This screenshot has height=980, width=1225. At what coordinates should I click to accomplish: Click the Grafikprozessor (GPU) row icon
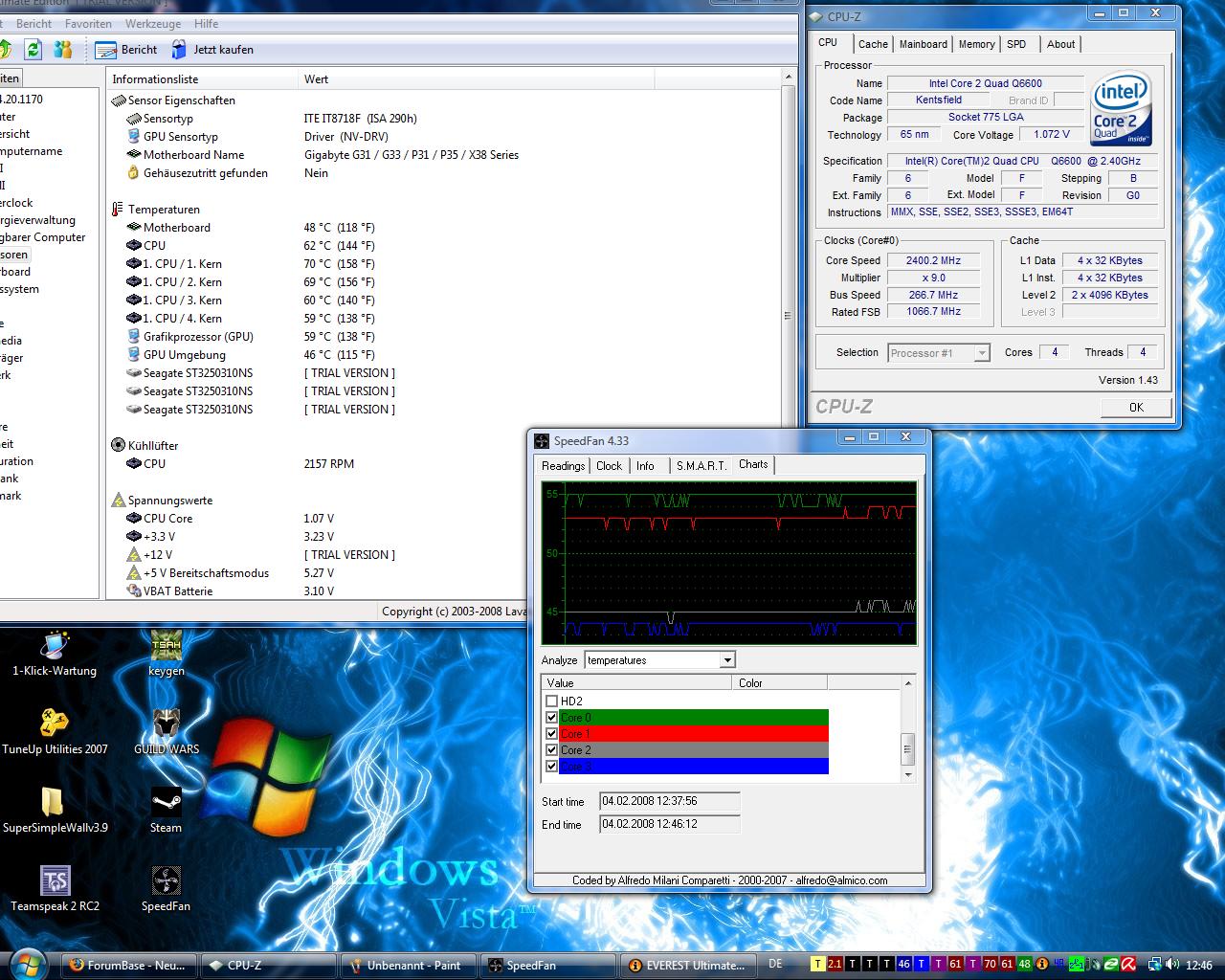click(x=134, y=337)
